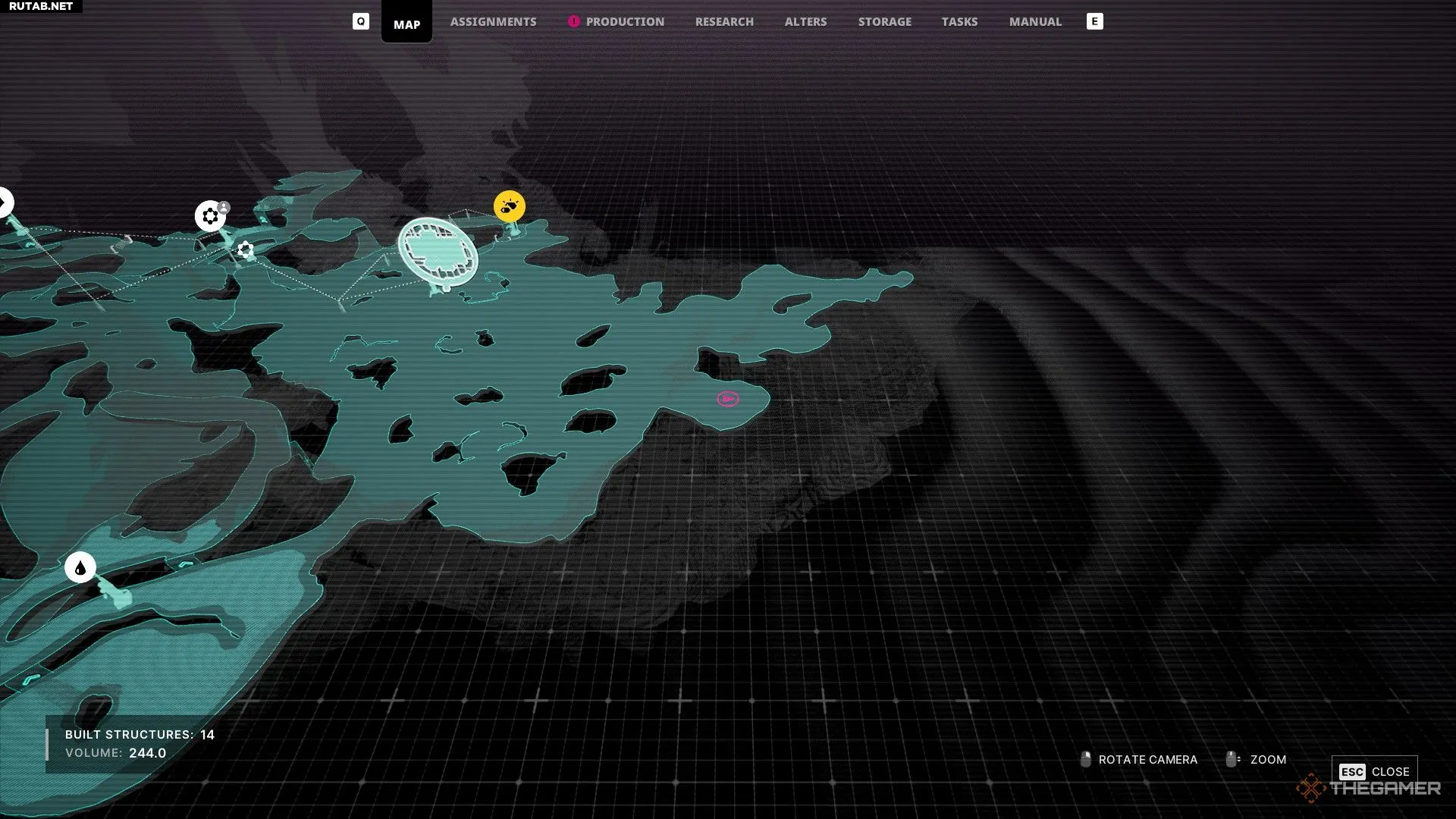Viewport: 1456px width, 819px height.
Task: Click the Zoom control hint
Action: pyautogui.click(x=1256, y=760)
